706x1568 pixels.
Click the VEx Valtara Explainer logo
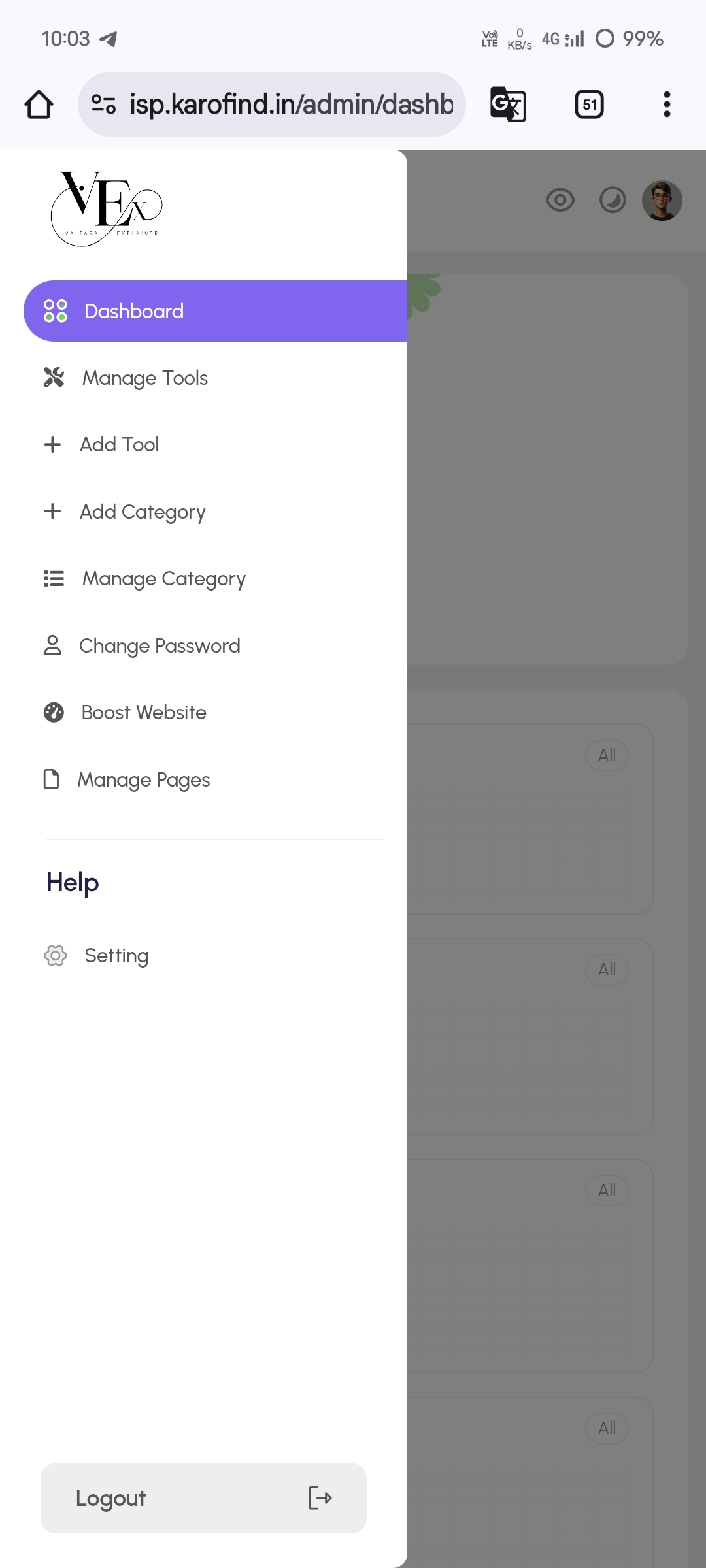(107, 209)
